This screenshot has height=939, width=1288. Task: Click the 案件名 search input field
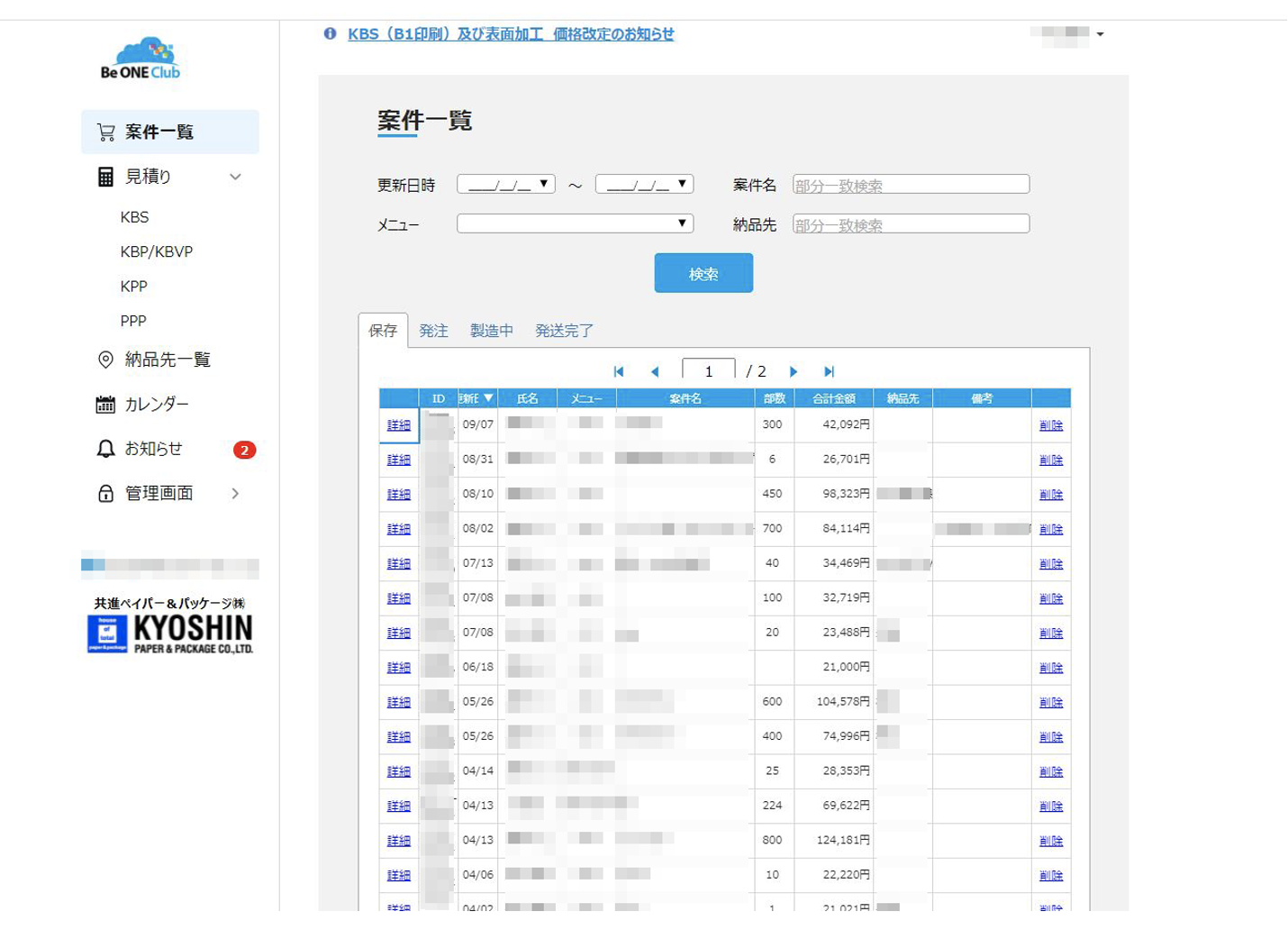click(911, 185)
